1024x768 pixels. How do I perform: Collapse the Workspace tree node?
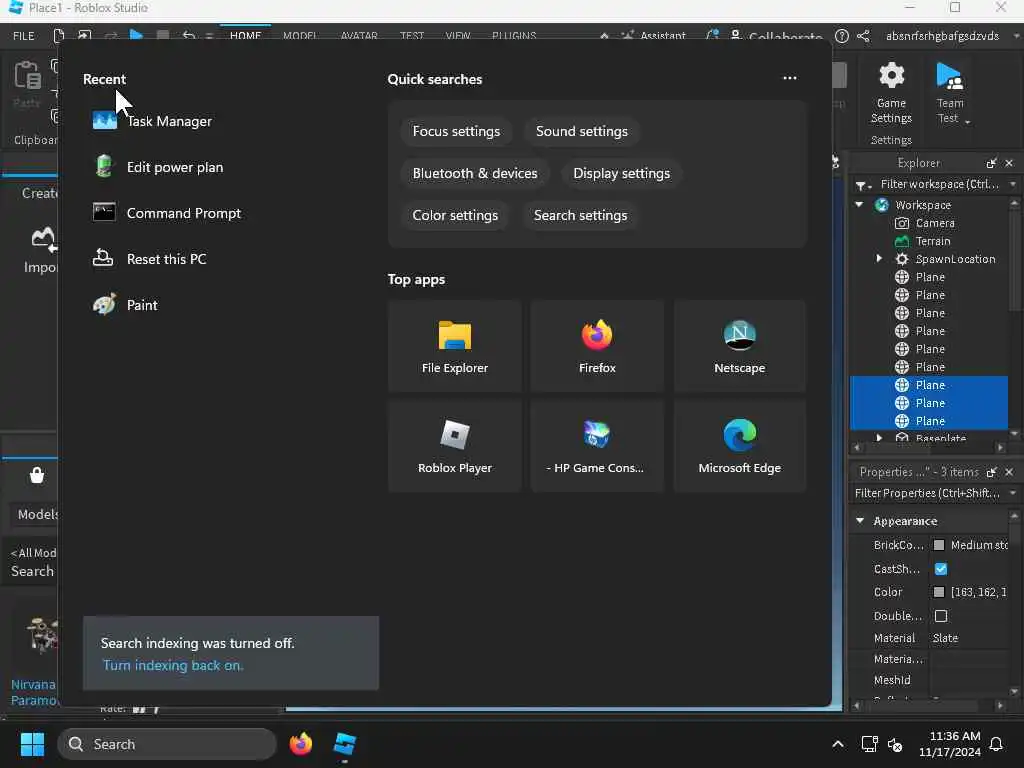tap(859, 204)
